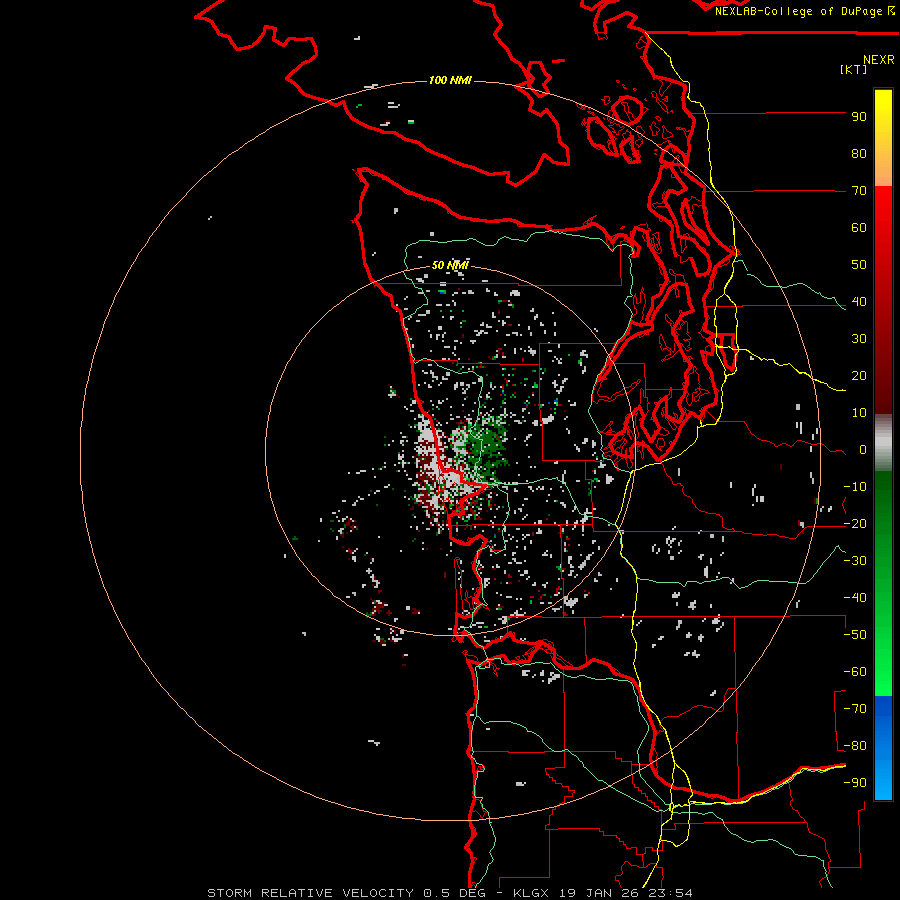Click the -70 value on the velocity scale
The height and width of the screenshot is (900, 900).
coord(855,709)
